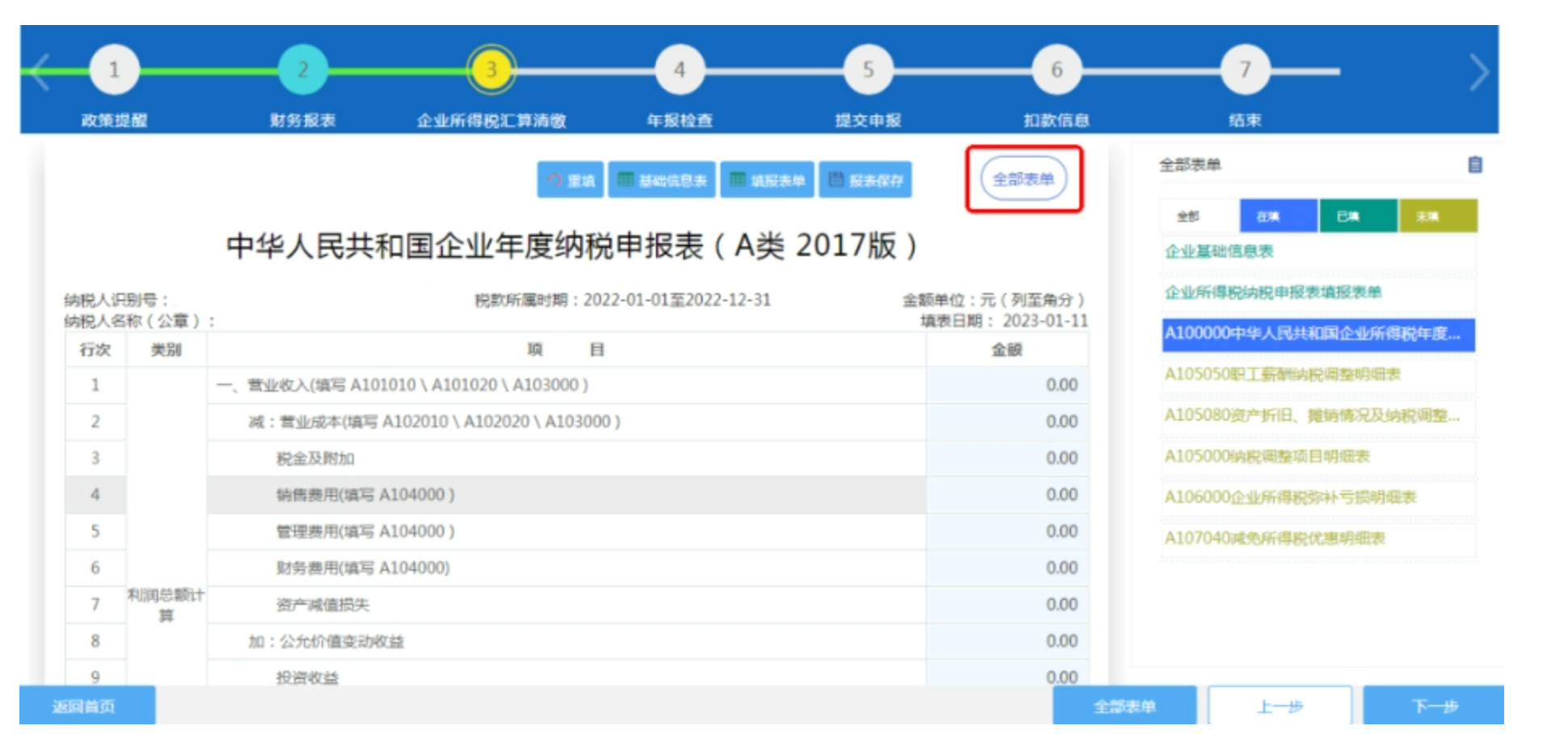Go to step 6 扣款信息
The image size is (1568, 734).
[x=1057, y=70]
